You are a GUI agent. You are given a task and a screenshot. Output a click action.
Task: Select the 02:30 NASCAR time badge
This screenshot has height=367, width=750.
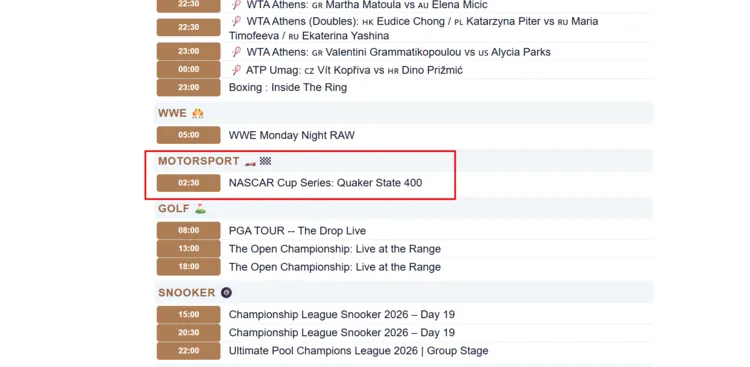188,183
